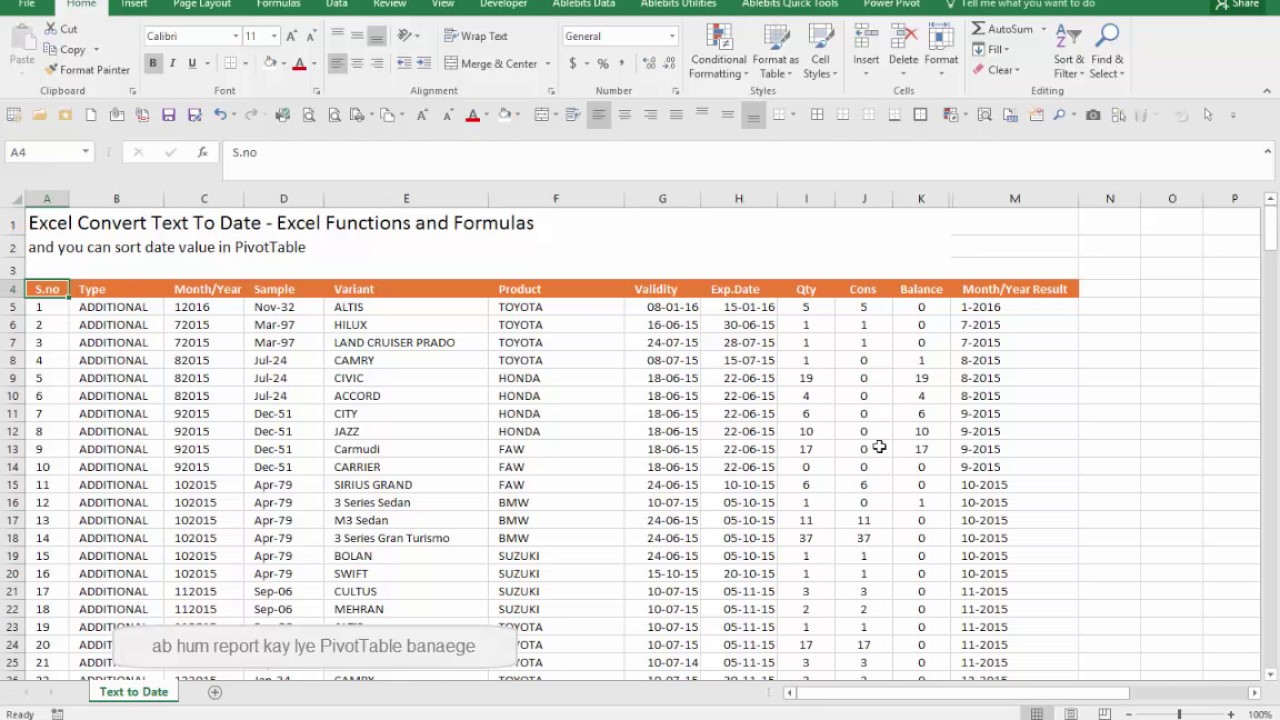Click the Decrease Font Size icon in ribbon
Screen dimensions: 1280x720
click(x=310, y=36)
